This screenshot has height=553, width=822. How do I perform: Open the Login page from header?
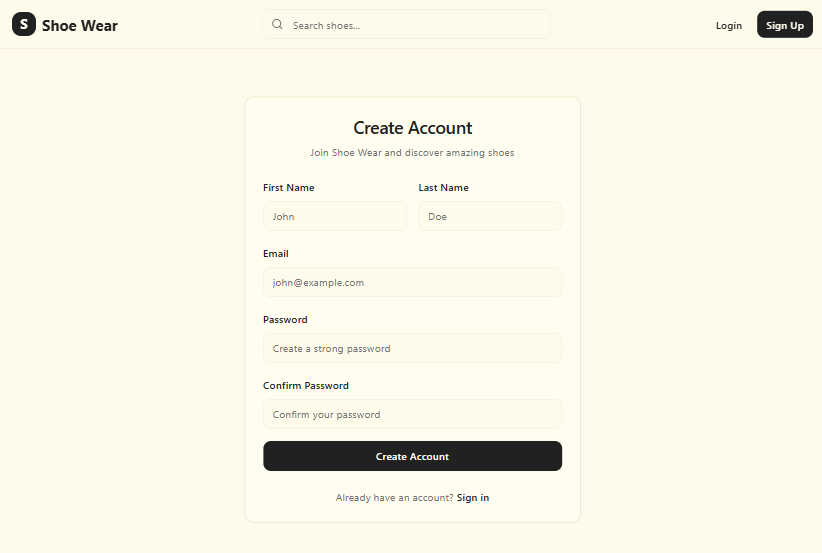pos(729,26)
